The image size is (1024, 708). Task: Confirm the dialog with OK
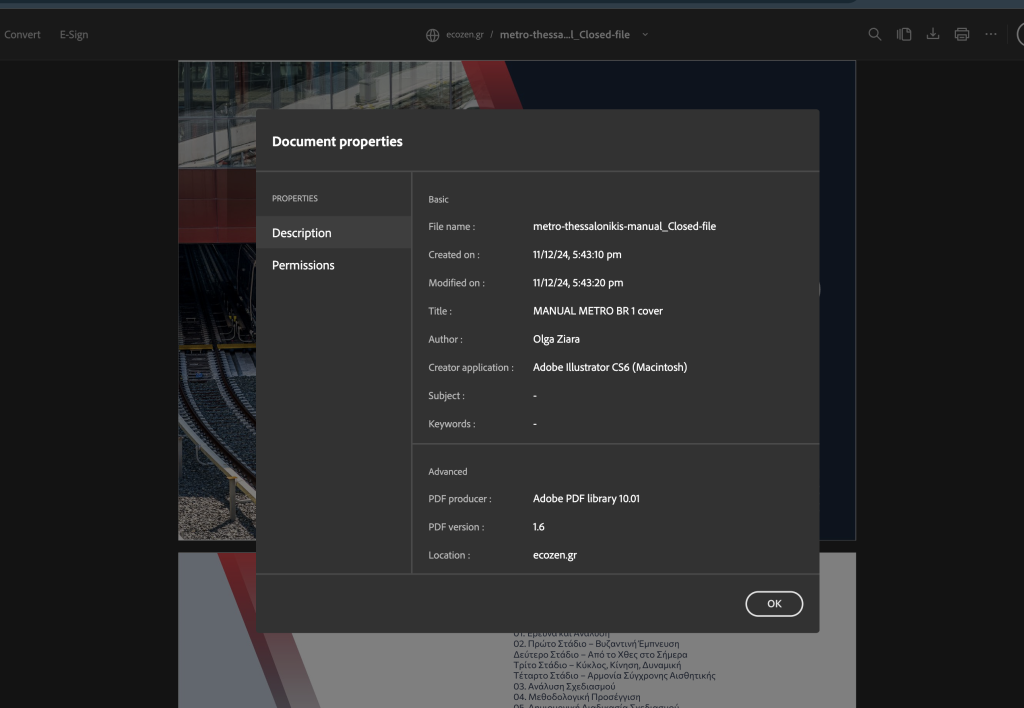(x=774, y=603)
